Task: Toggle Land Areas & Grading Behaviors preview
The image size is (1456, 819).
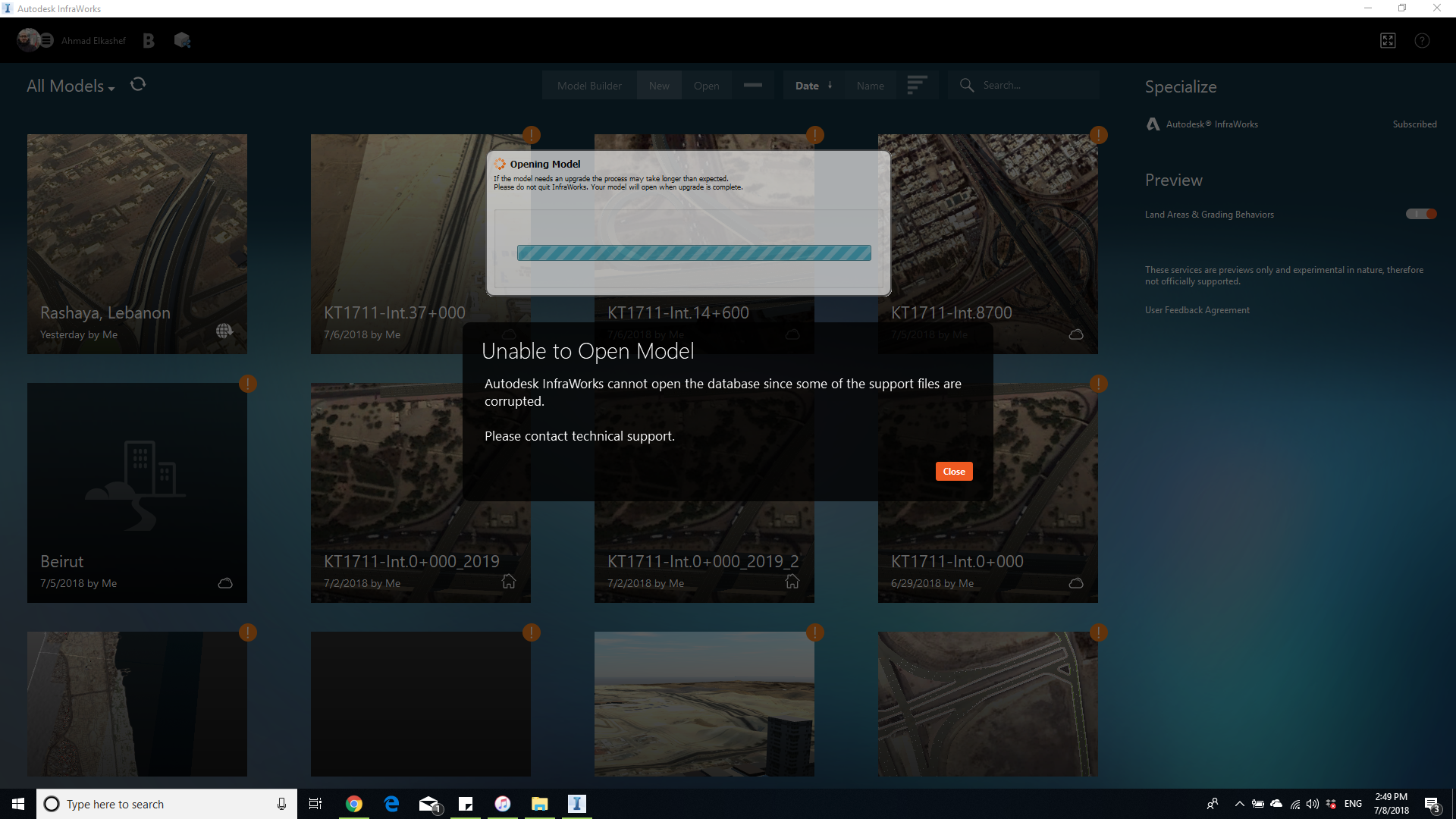Action: 1420,214
